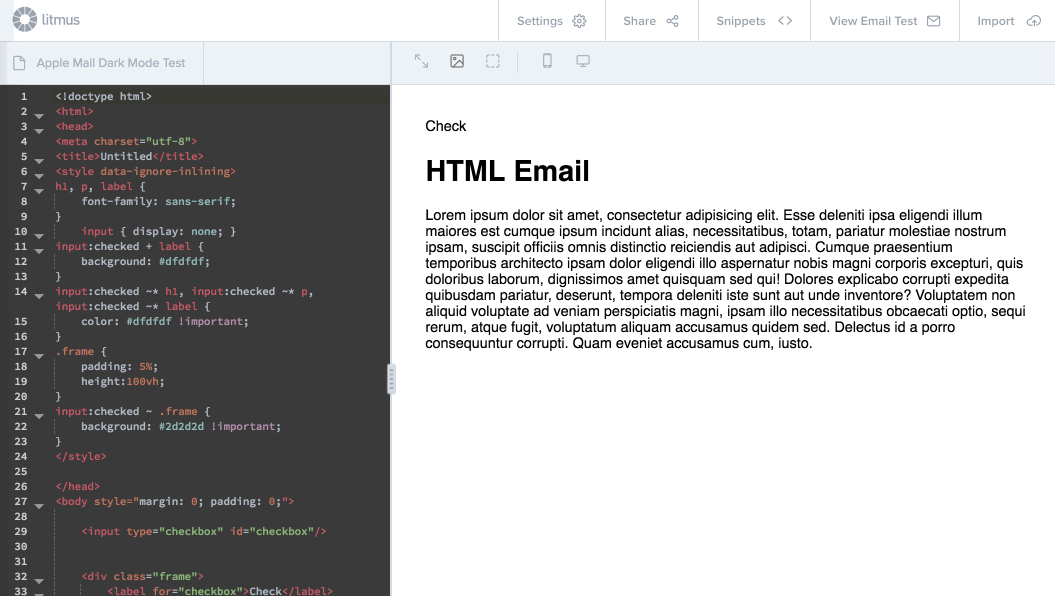
Task: Open the Snippets menu
Action: point(754,21)
